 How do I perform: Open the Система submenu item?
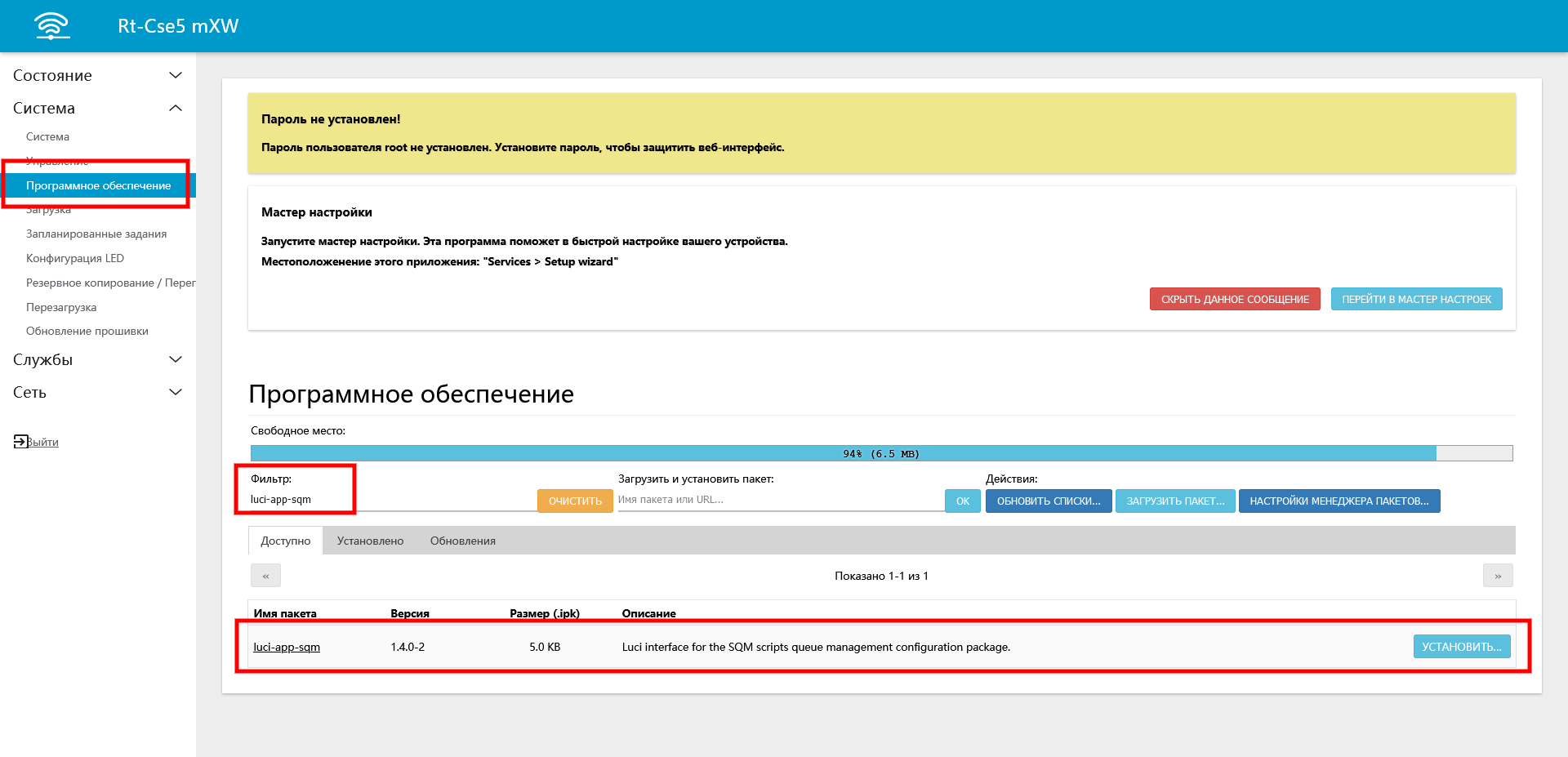47,136
